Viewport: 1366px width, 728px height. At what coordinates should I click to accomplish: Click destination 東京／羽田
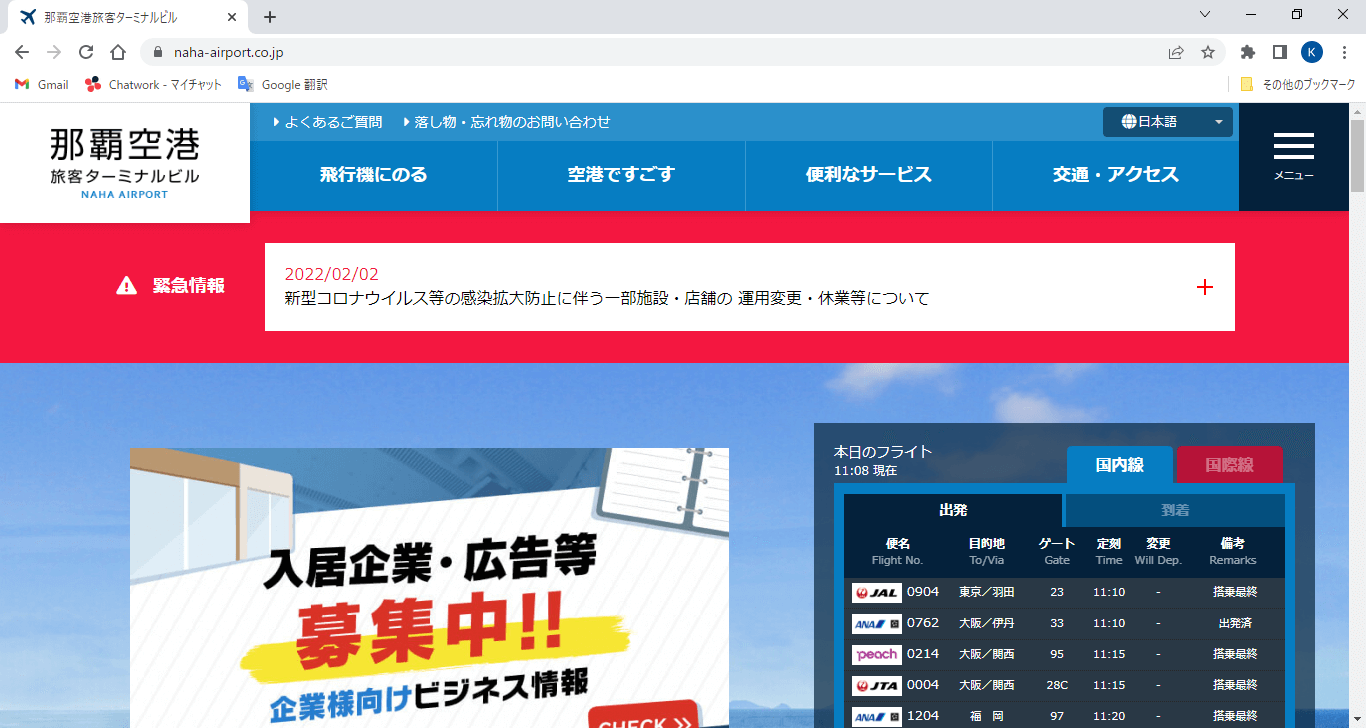pyautogui.click(x=987, y=592)
